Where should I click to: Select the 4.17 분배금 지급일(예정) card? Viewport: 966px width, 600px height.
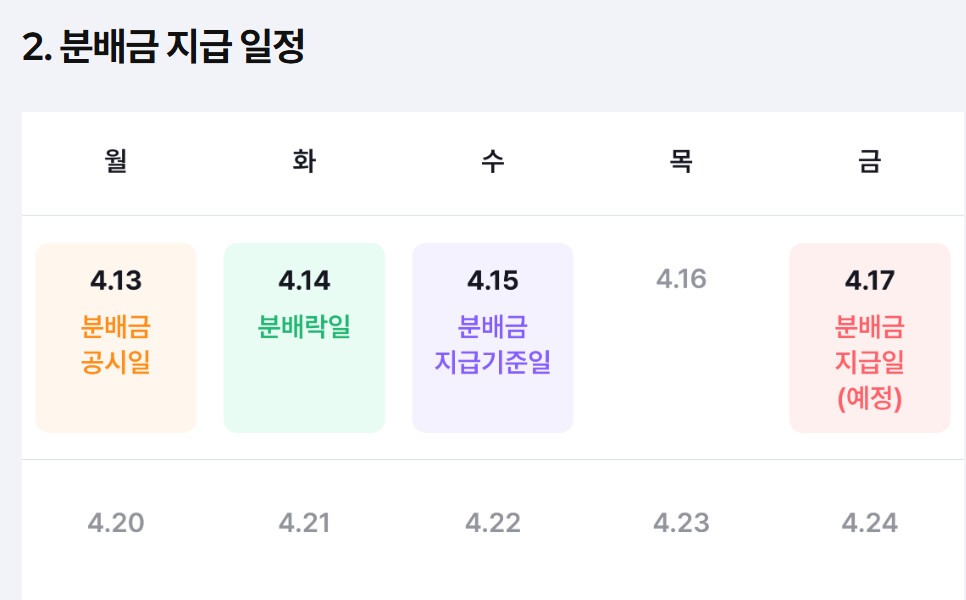coord(869,338)
